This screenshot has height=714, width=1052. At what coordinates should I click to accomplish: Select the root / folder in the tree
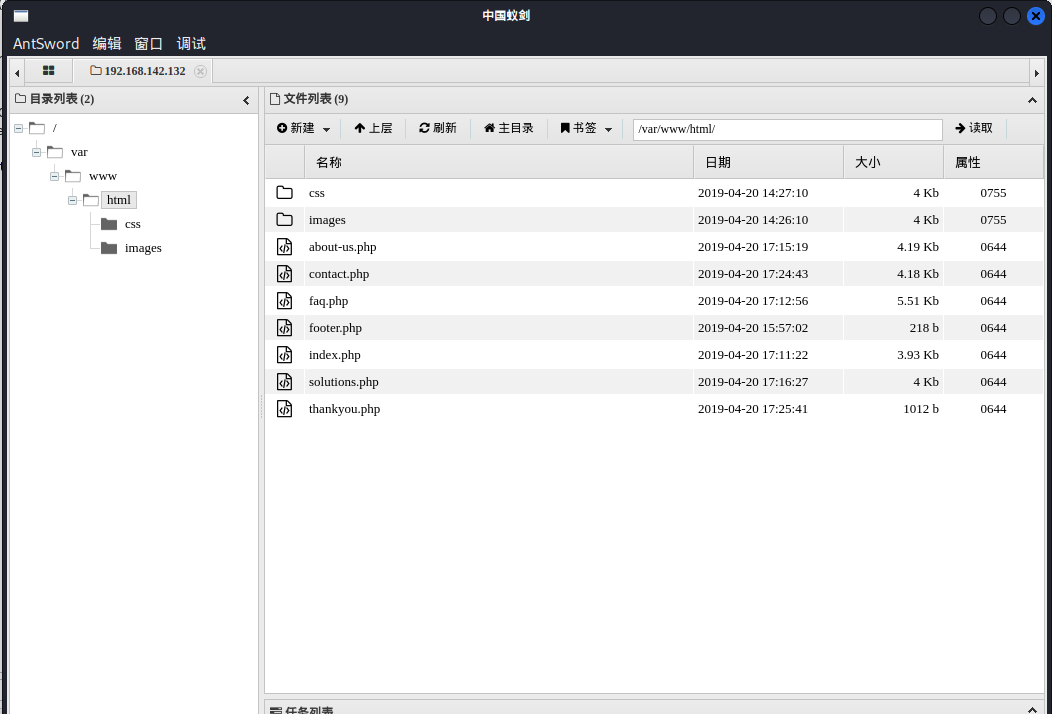[x=54, y=128]
